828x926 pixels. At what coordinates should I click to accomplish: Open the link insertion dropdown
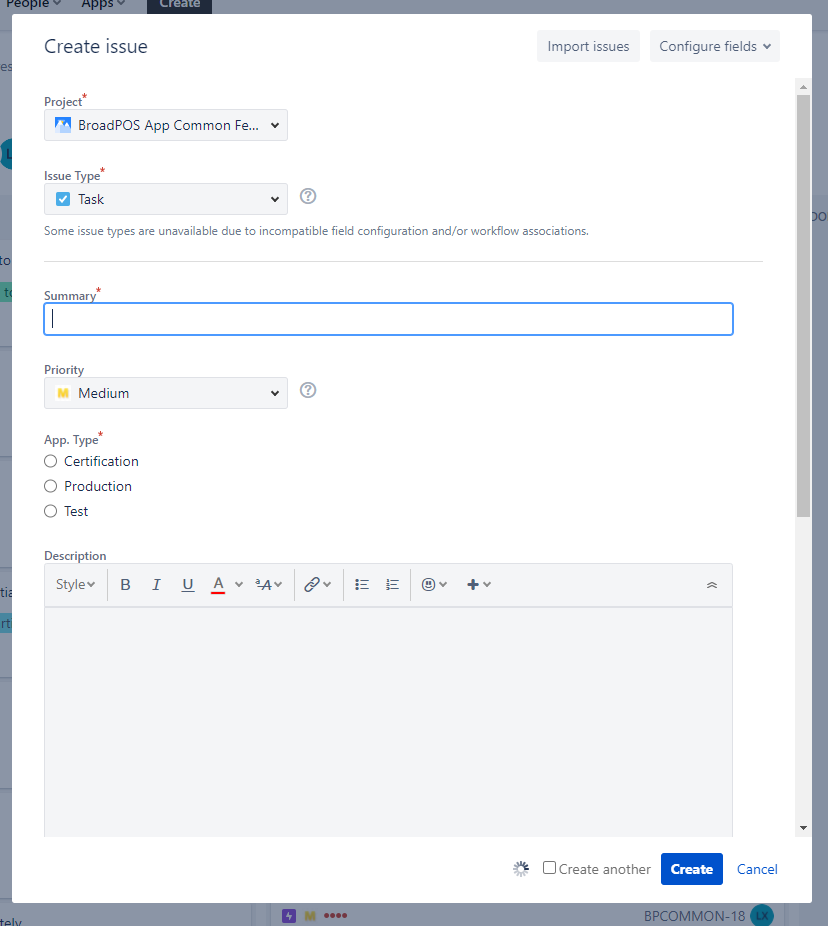(318, 585)
